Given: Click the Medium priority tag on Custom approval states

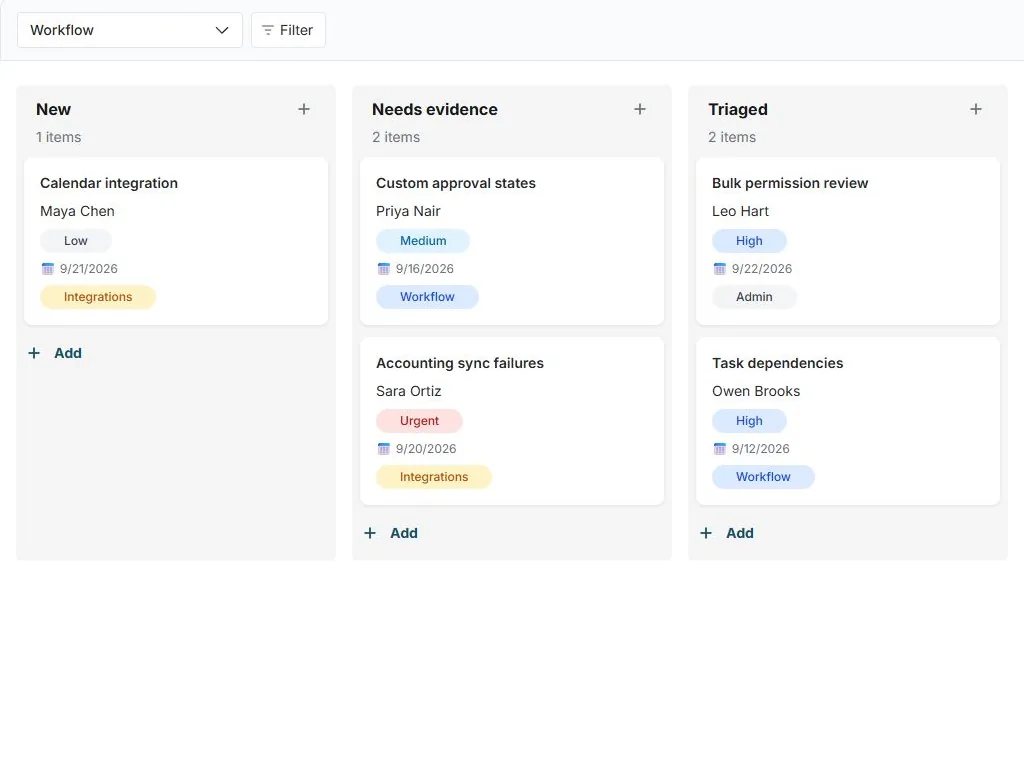Looking at the screenshot, I should point(423,241).
